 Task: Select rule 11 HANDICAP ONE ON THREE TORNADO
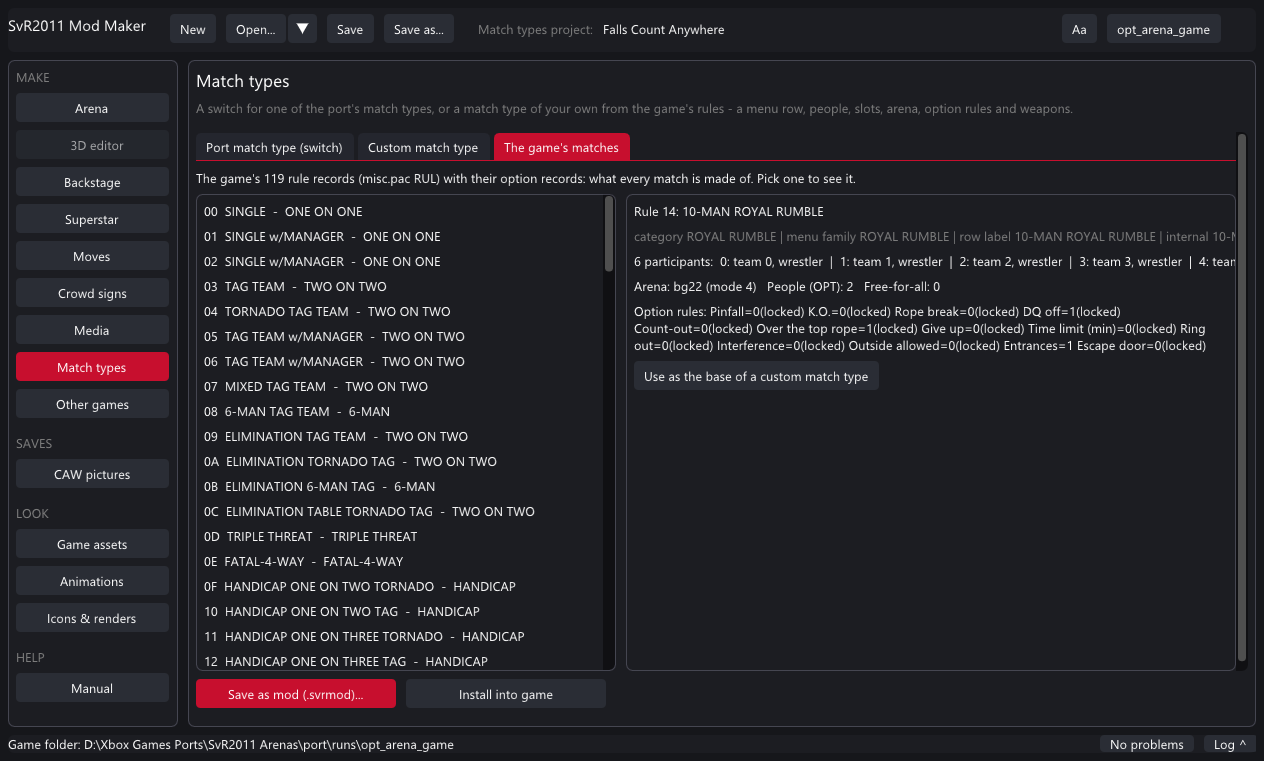pos(400,636)
